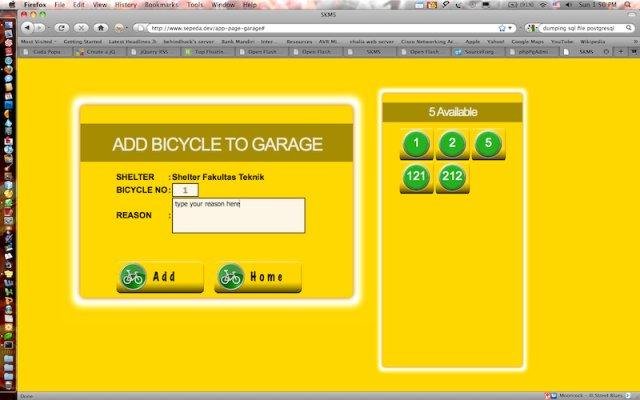This screenshot has height=400, width=640.
Task: Switch to the phpMyAdmi tab
Action: click(x=532, y=52)
